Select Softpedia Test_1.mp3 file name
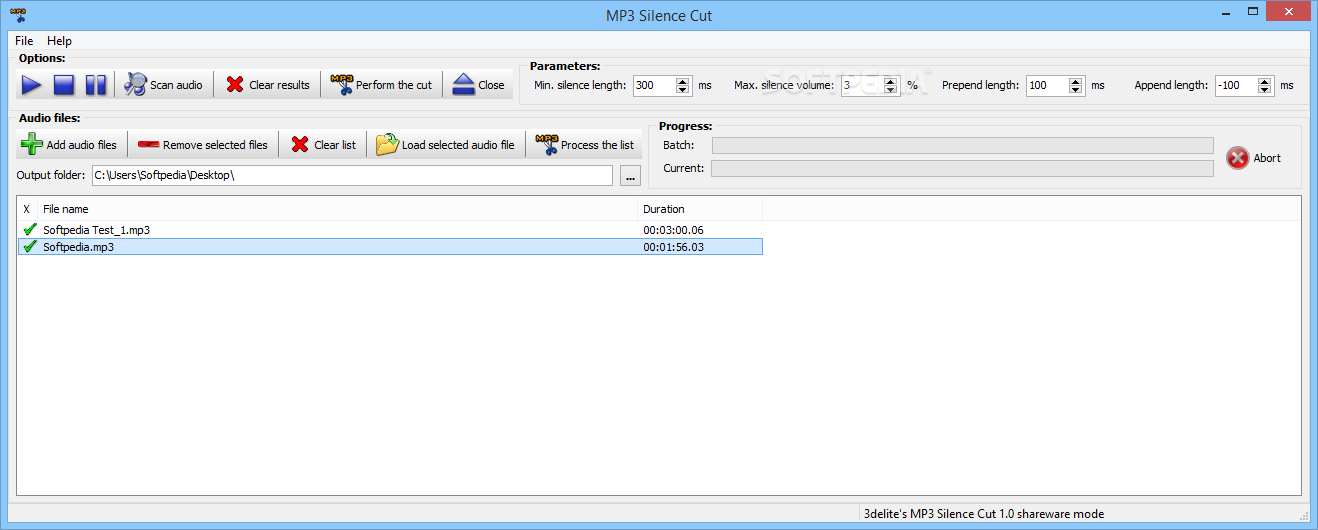1318x530 pixels. (x=96, y=230)
